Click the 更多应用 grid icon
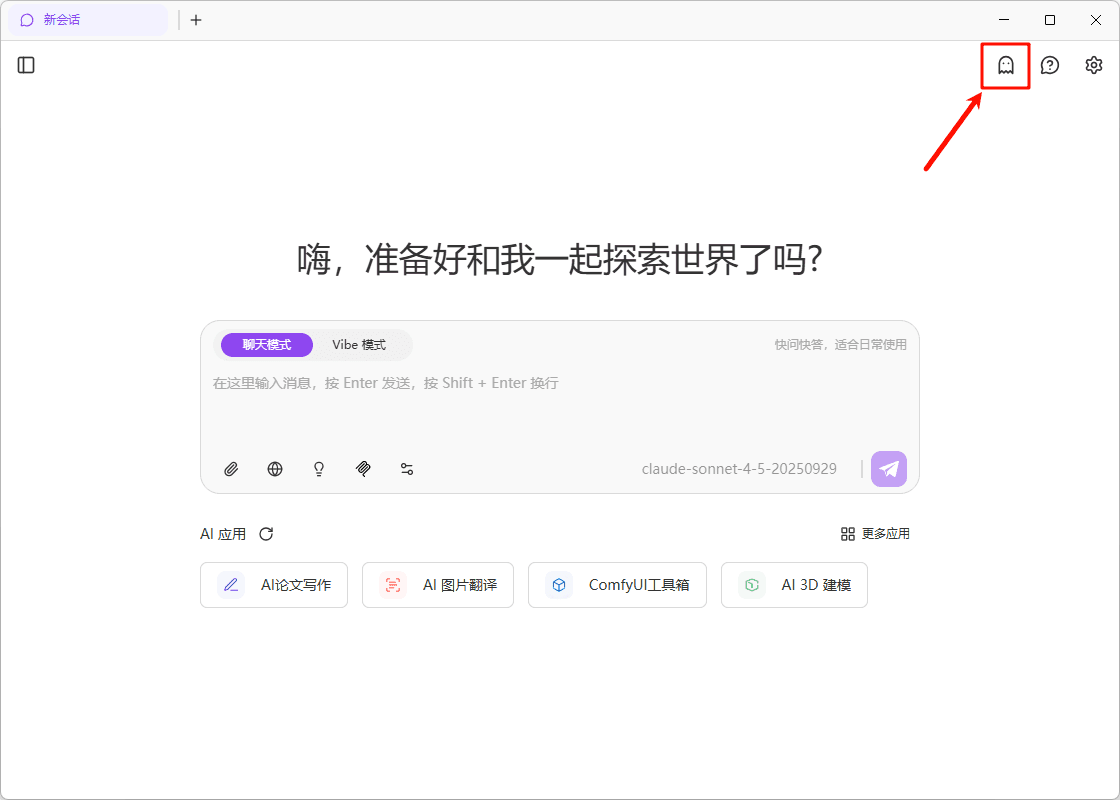Image resolution: width=1120 pixels, height=800 pixels. tap(848, 534)
